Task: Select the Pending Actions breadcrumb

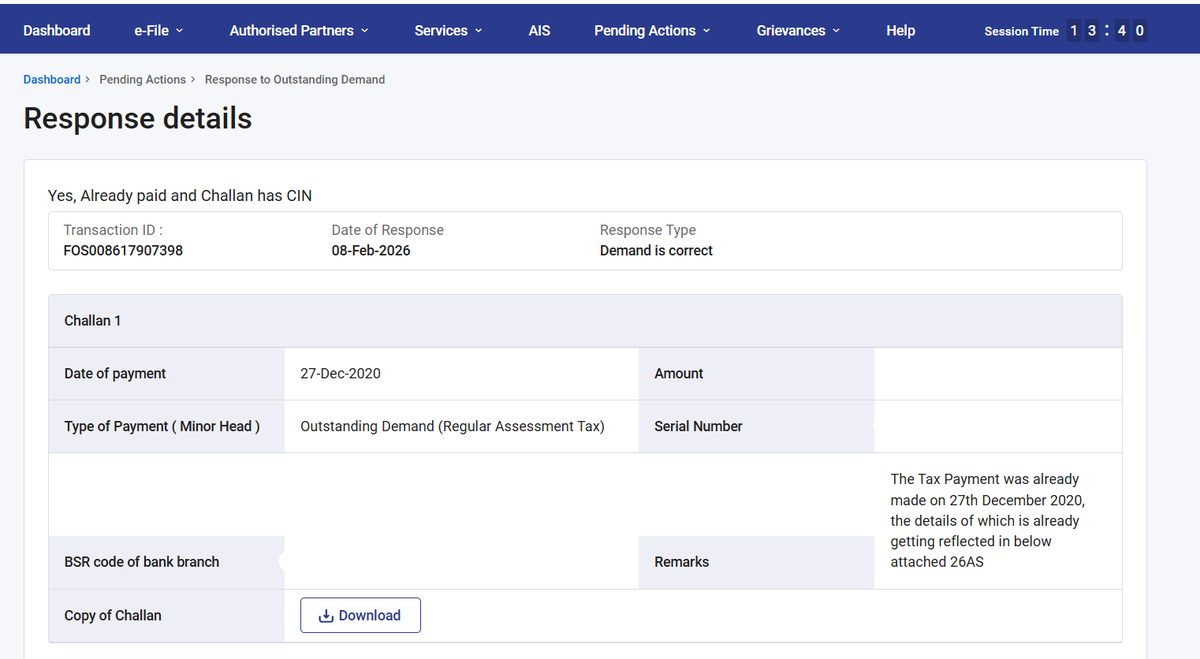Action: point(142,79)
